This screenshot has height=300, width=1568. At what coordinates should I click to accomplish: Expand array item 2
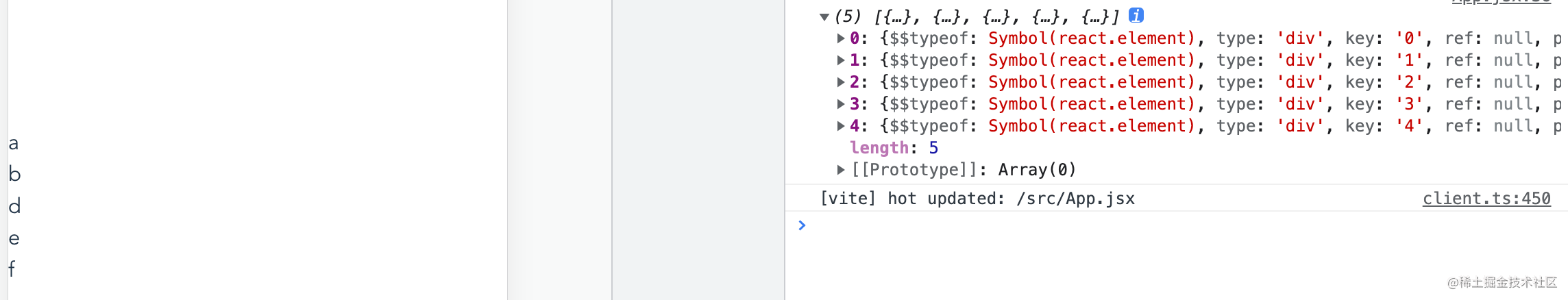841,82
